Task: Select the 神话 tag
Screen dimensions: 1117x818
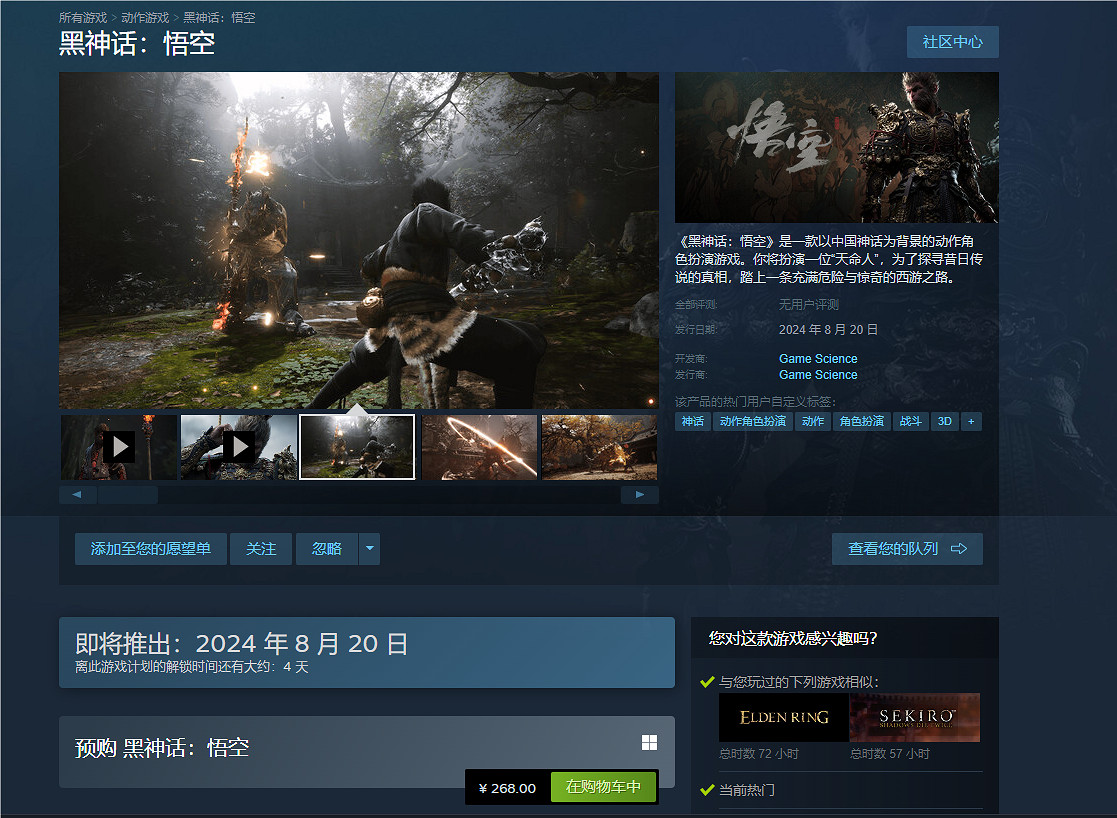Action: click(x=692, y=421)
